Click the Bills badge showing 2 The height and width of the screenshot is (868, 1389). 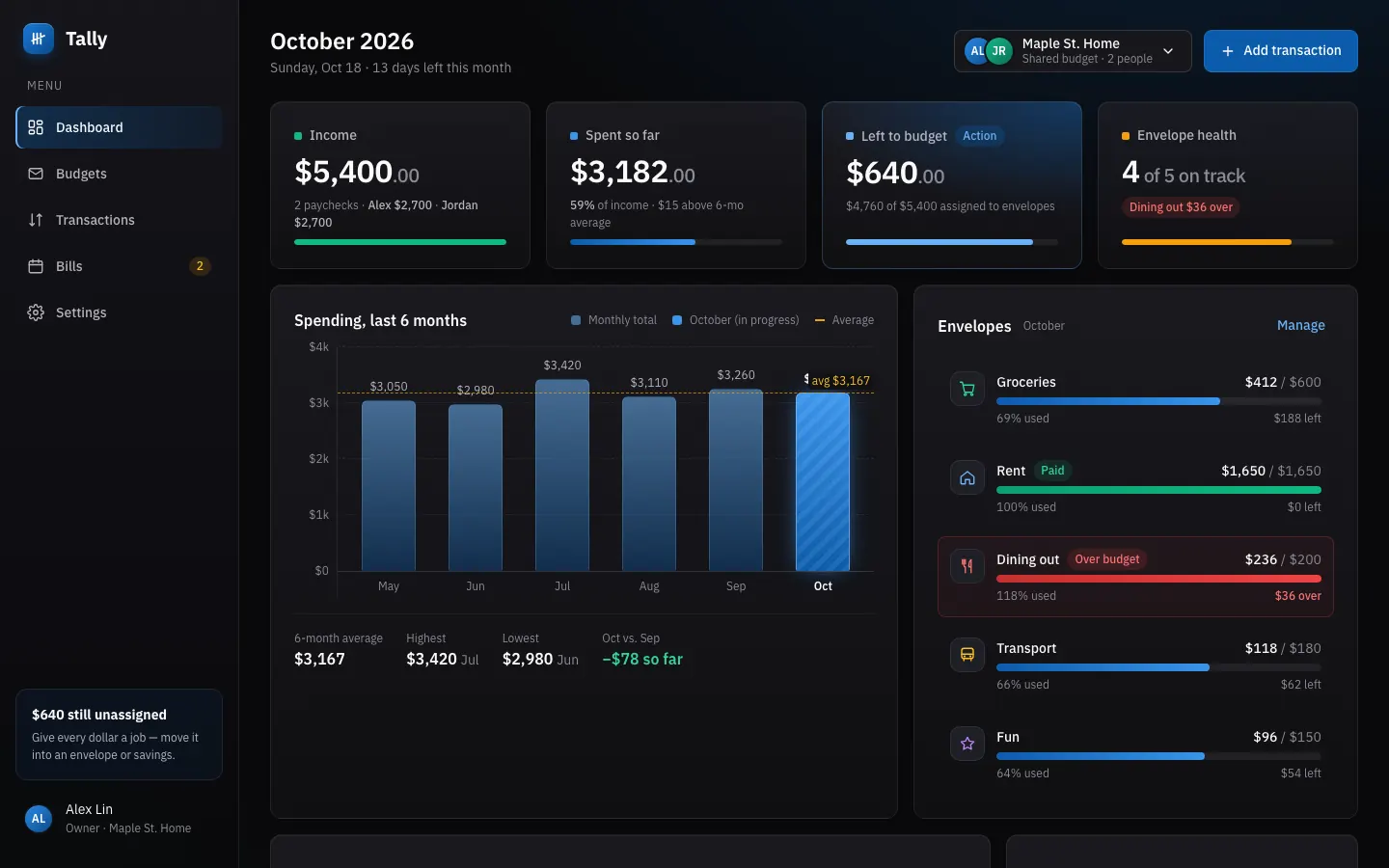pos(200,266)
